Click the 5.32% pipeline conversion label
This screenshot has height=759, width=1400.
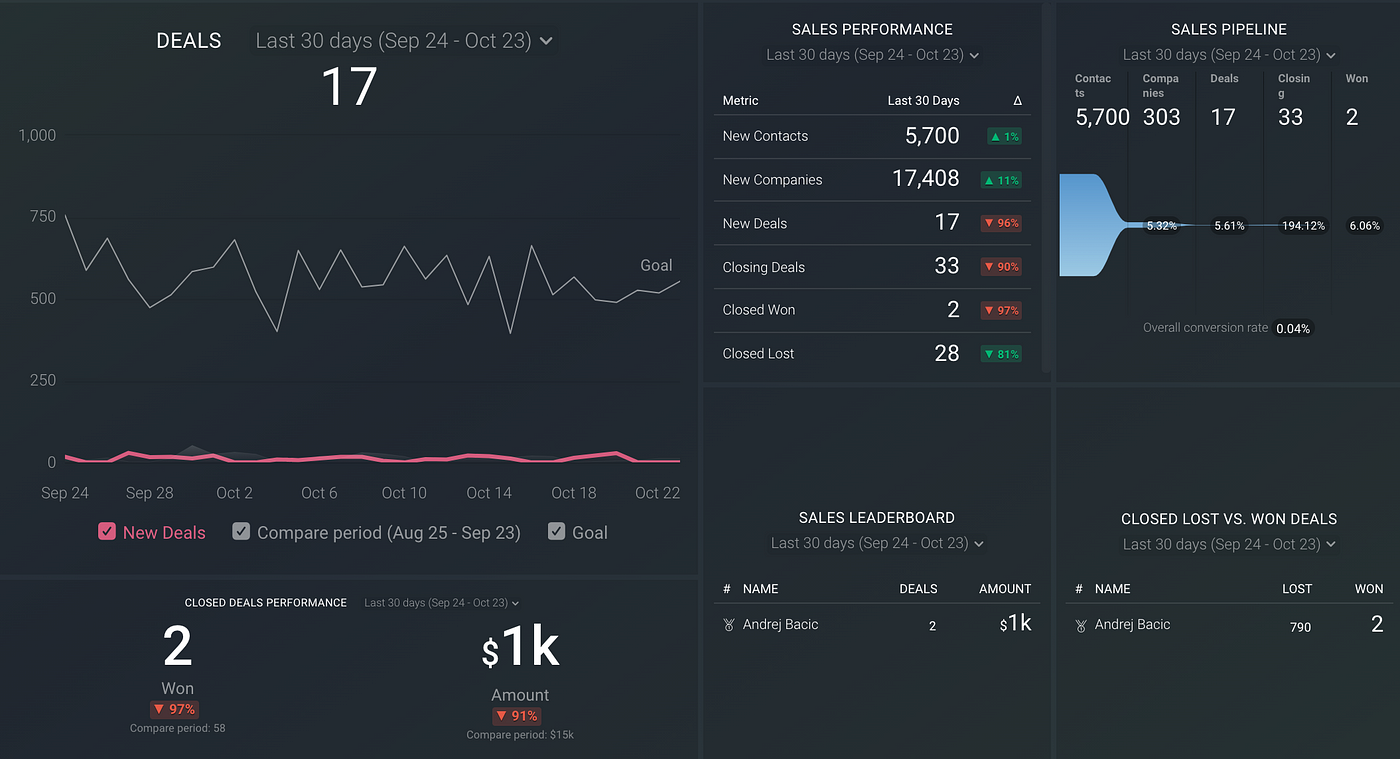(1162, 226)
